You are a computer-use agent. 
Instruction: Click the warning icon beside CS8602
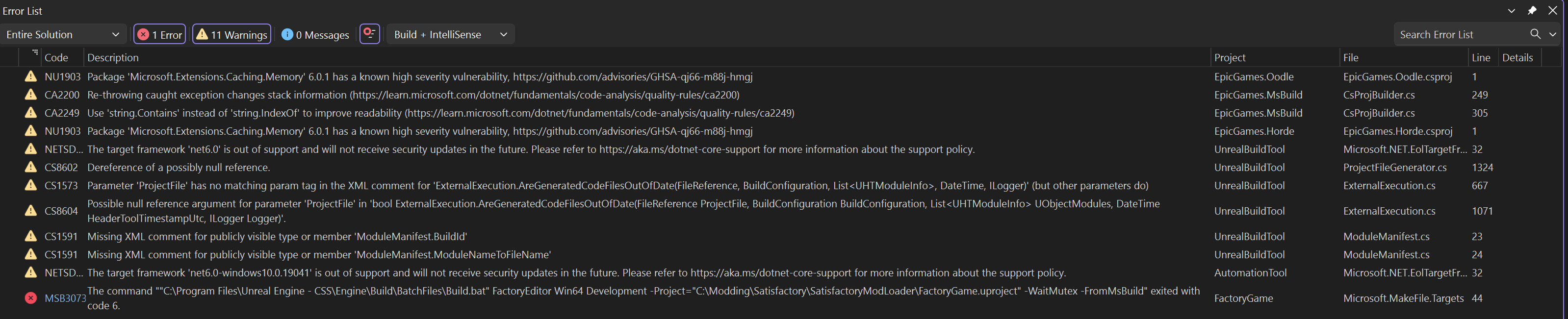pyautogui.click(x=30, y=167)
